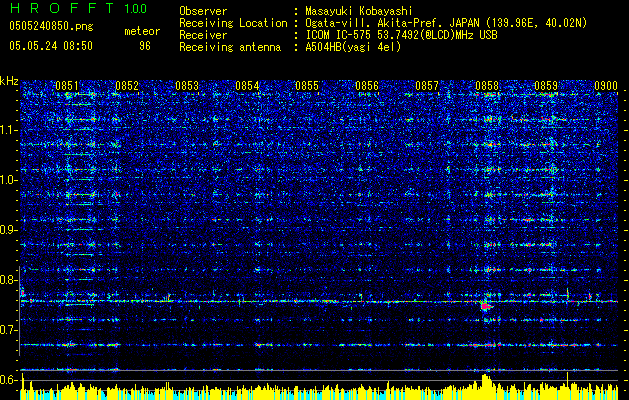Image resolution: width=629 pixels, height=400 pixels.
Task: Select the 0859 time marker
Action: (546, 86)
